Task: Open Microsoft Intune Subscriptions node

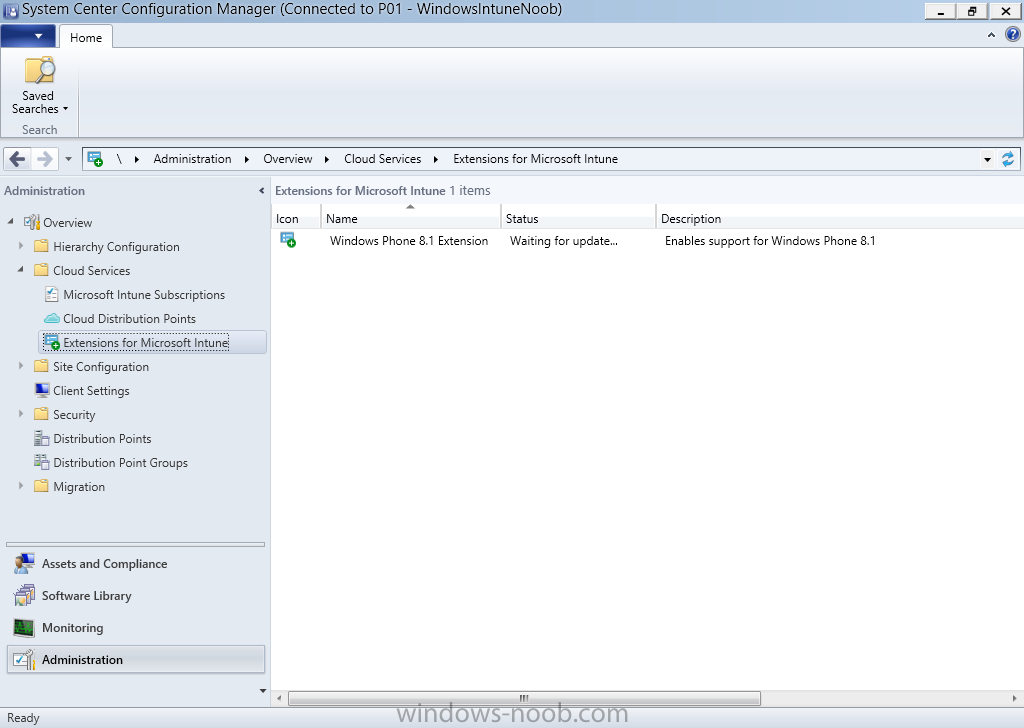Action: pyautogui.click(x=144, y=294)
